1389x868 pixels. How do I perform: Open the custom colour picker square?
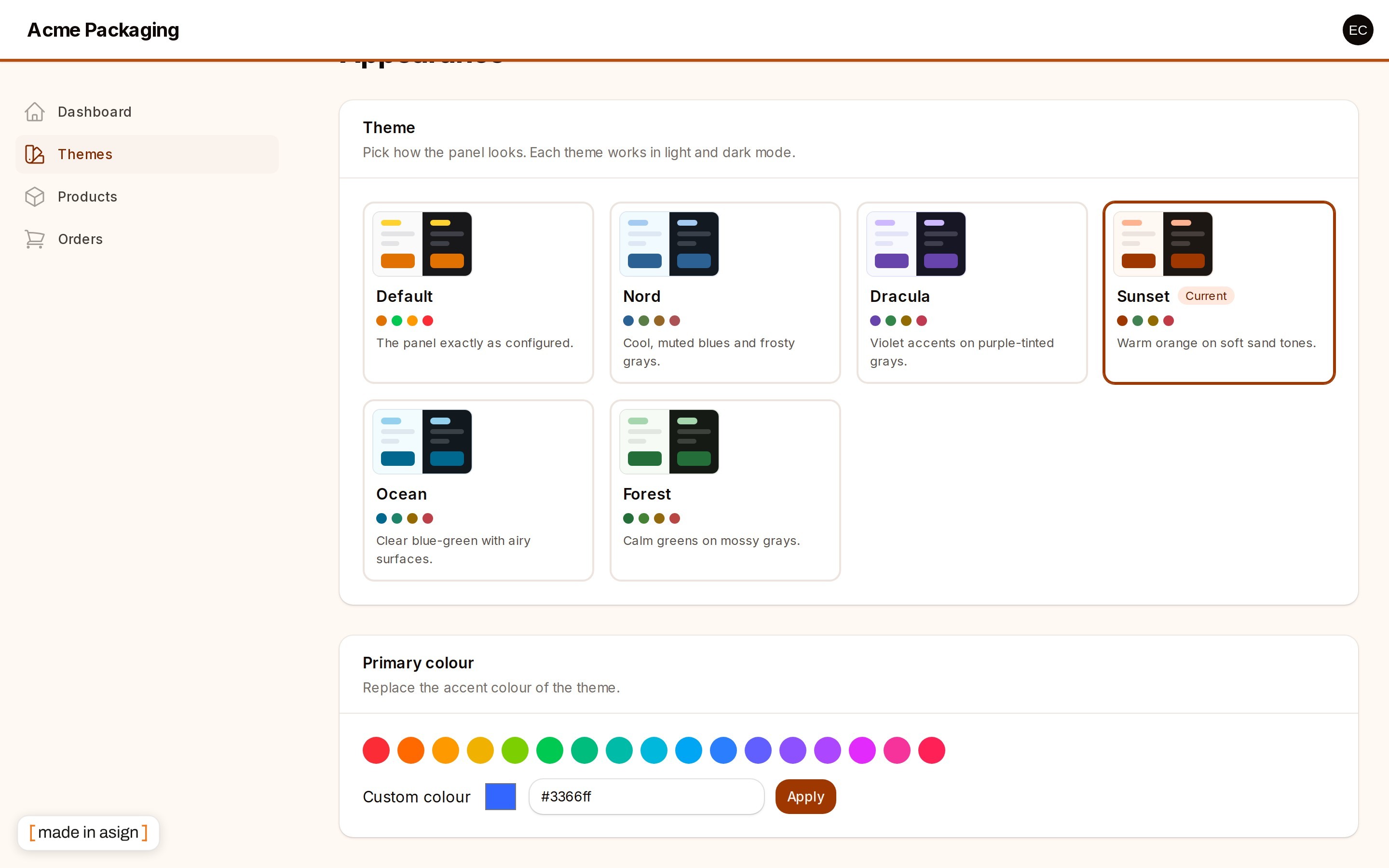501,797
